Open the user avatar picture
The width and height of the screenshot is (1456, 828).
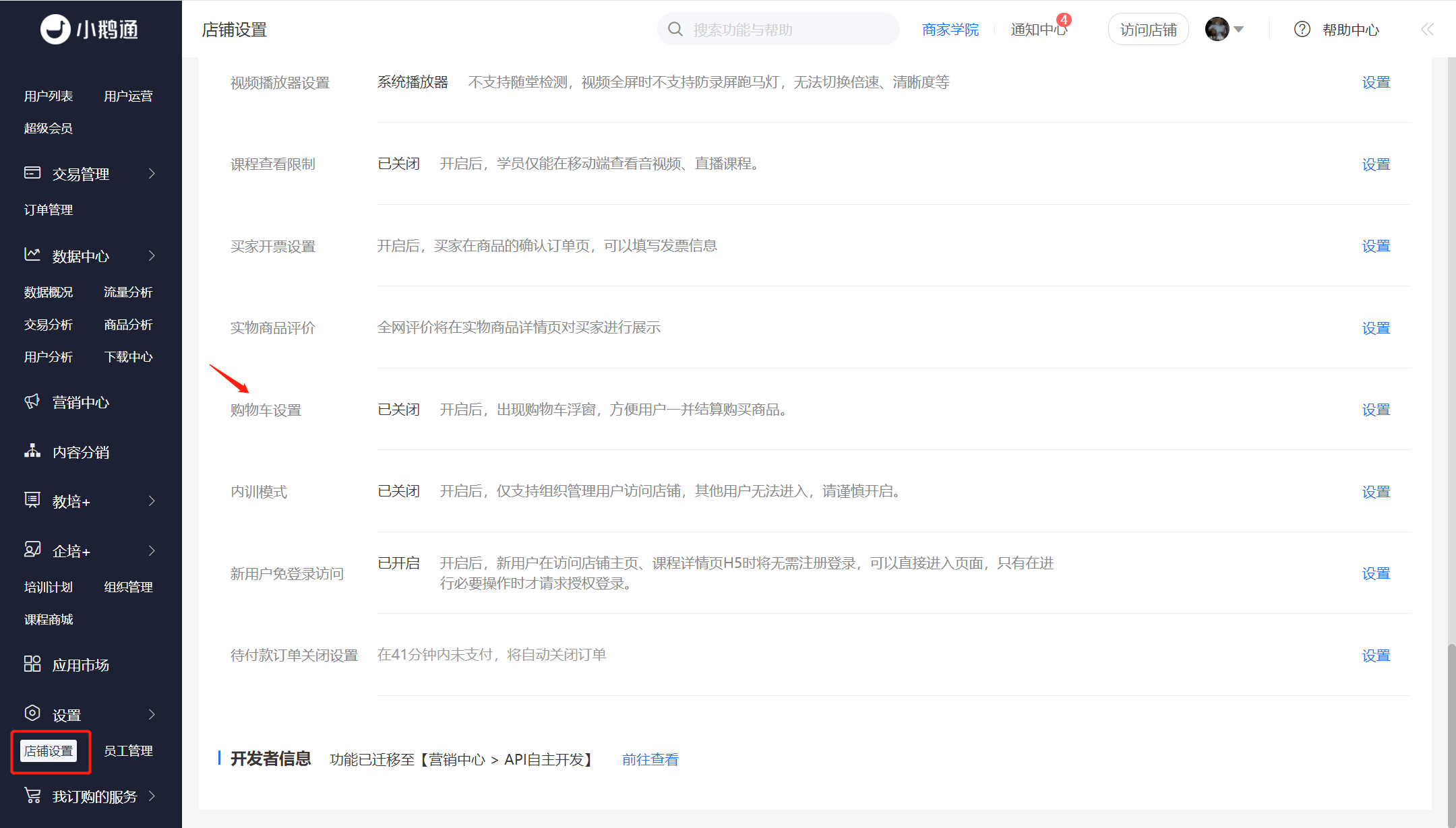coord(1217,29)
